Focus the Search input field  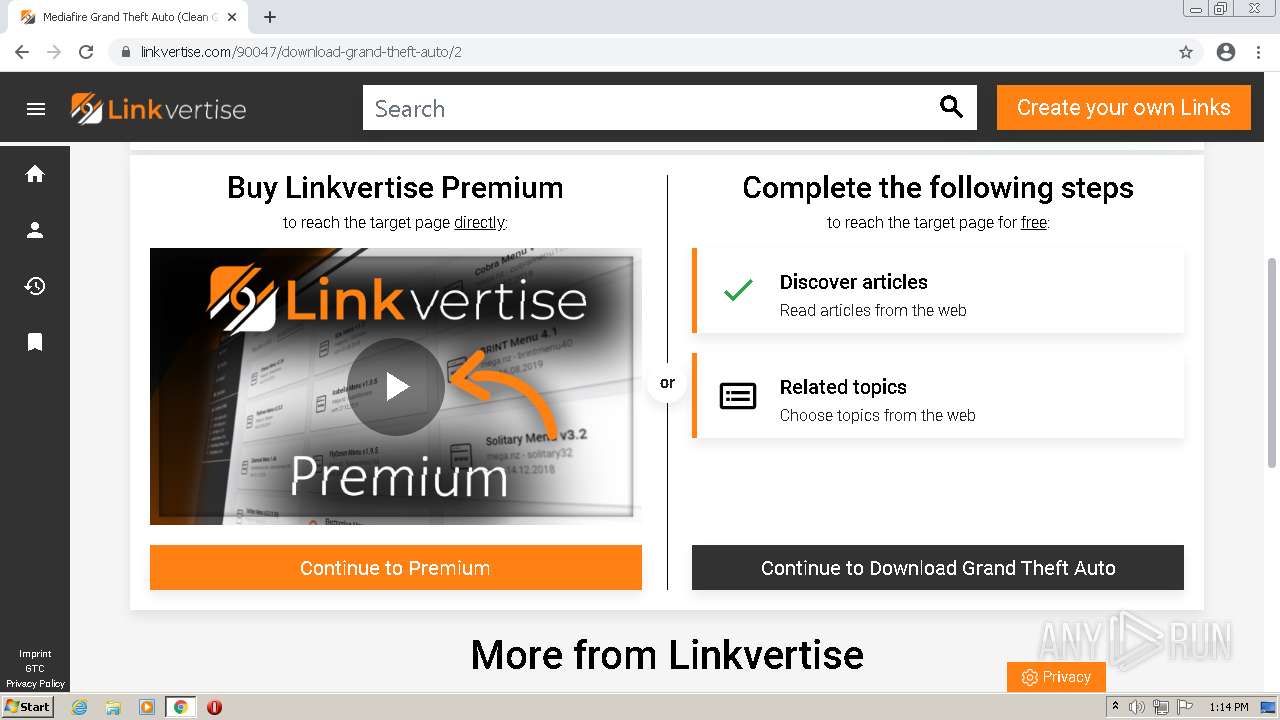[x=650, y=108]
